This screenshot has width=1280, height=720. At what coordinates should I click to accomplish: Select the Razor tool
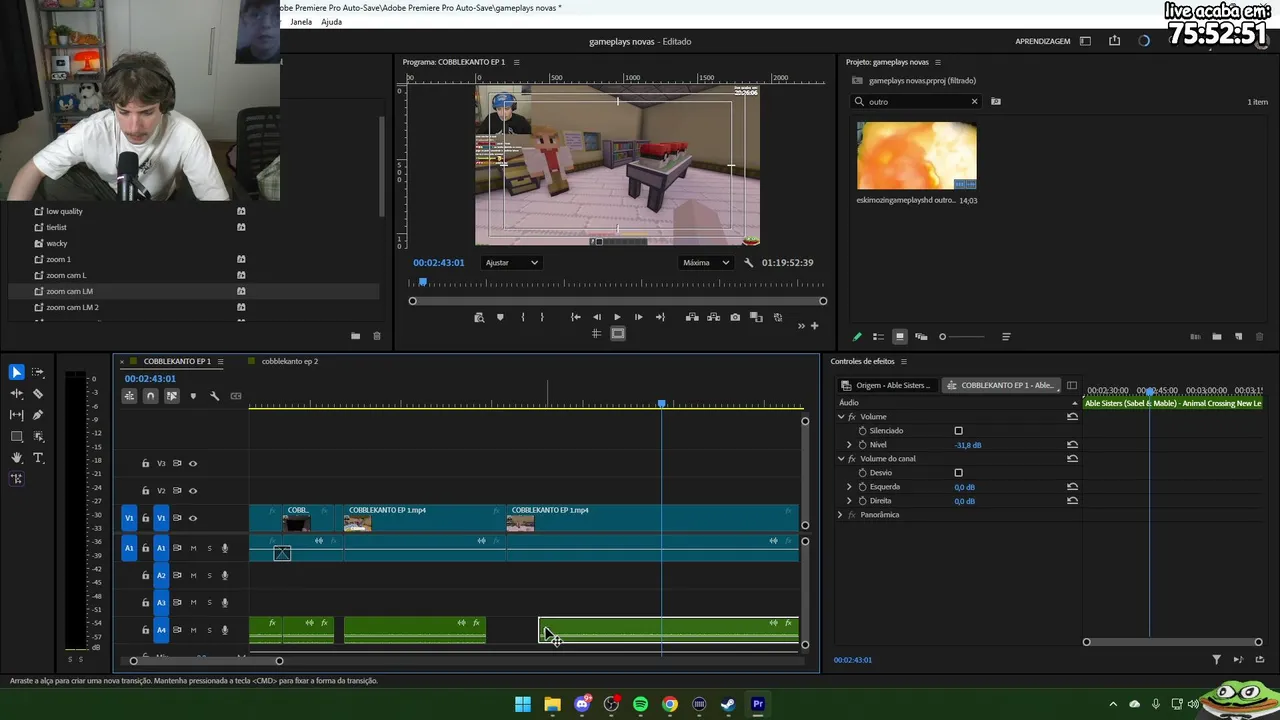tap(38, 394)
